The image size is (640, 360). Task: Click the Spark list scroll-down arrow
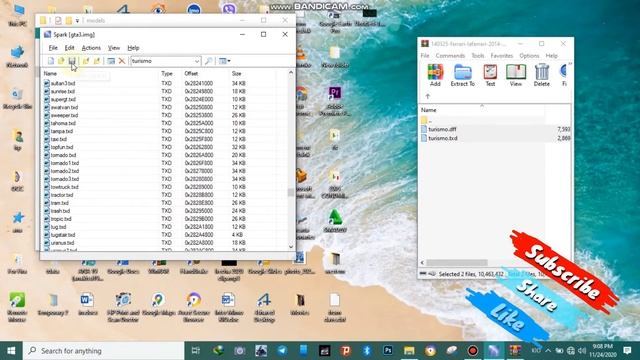tap(291, 247)
